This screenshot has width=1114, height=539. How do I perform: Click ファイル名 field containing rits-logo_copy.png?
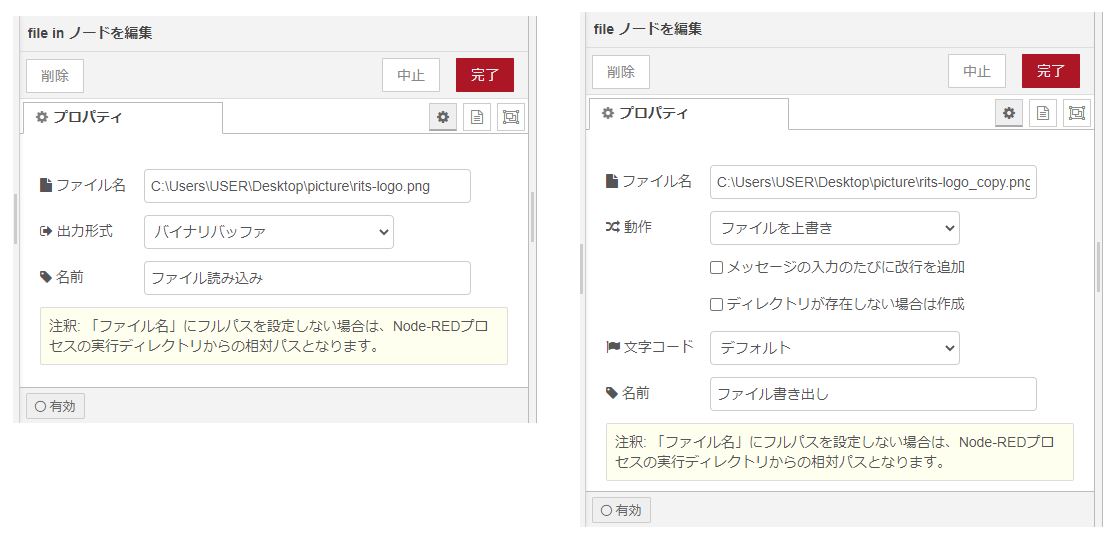pyautogui.click(x=872, y=182)
